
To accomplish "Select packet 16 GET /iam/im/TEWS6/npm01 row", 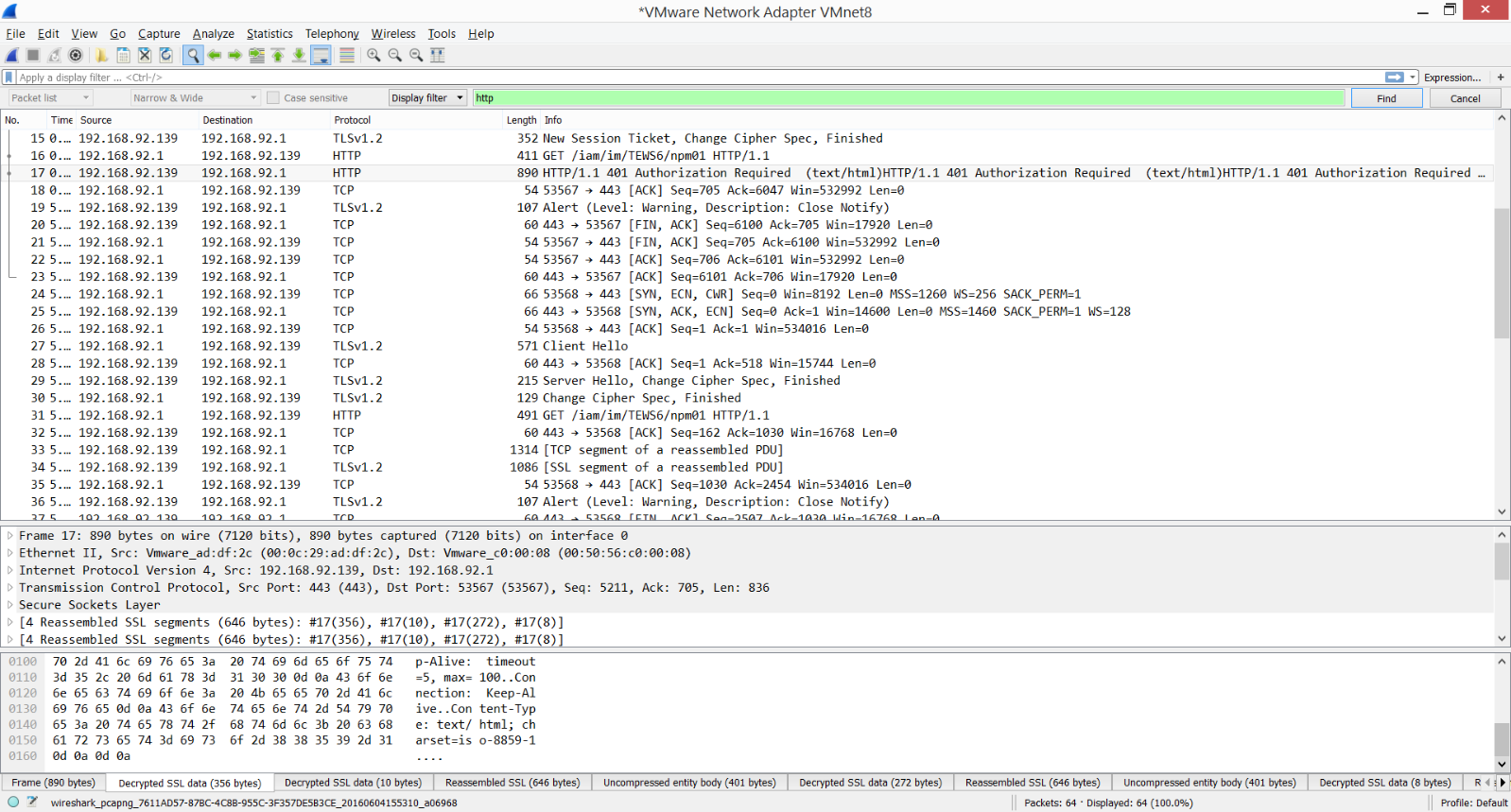I will click(x=747, y=156).
